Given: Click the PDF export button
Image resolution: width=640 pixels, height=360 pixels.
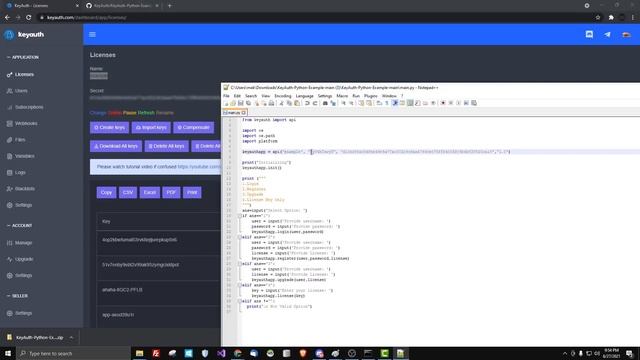Looking at the screenshot, I should [171, 192].
